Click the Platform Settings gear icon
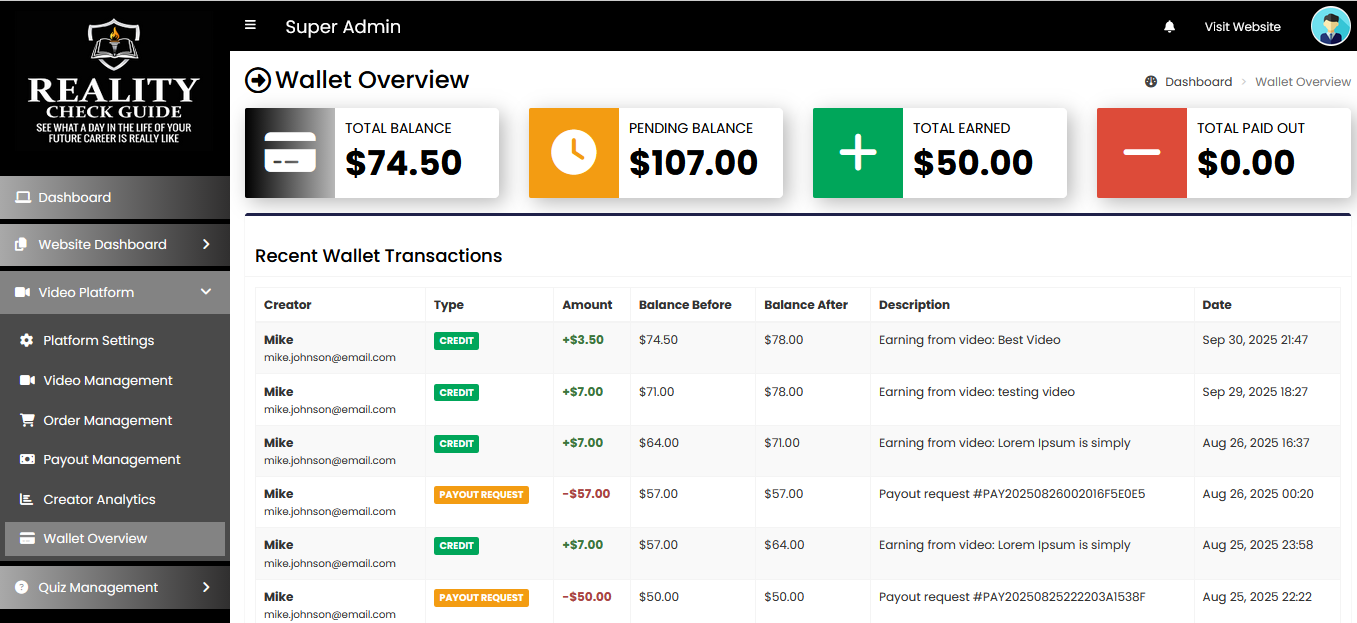This screenshot has height=623, width=1357. [x=27, y=341]
